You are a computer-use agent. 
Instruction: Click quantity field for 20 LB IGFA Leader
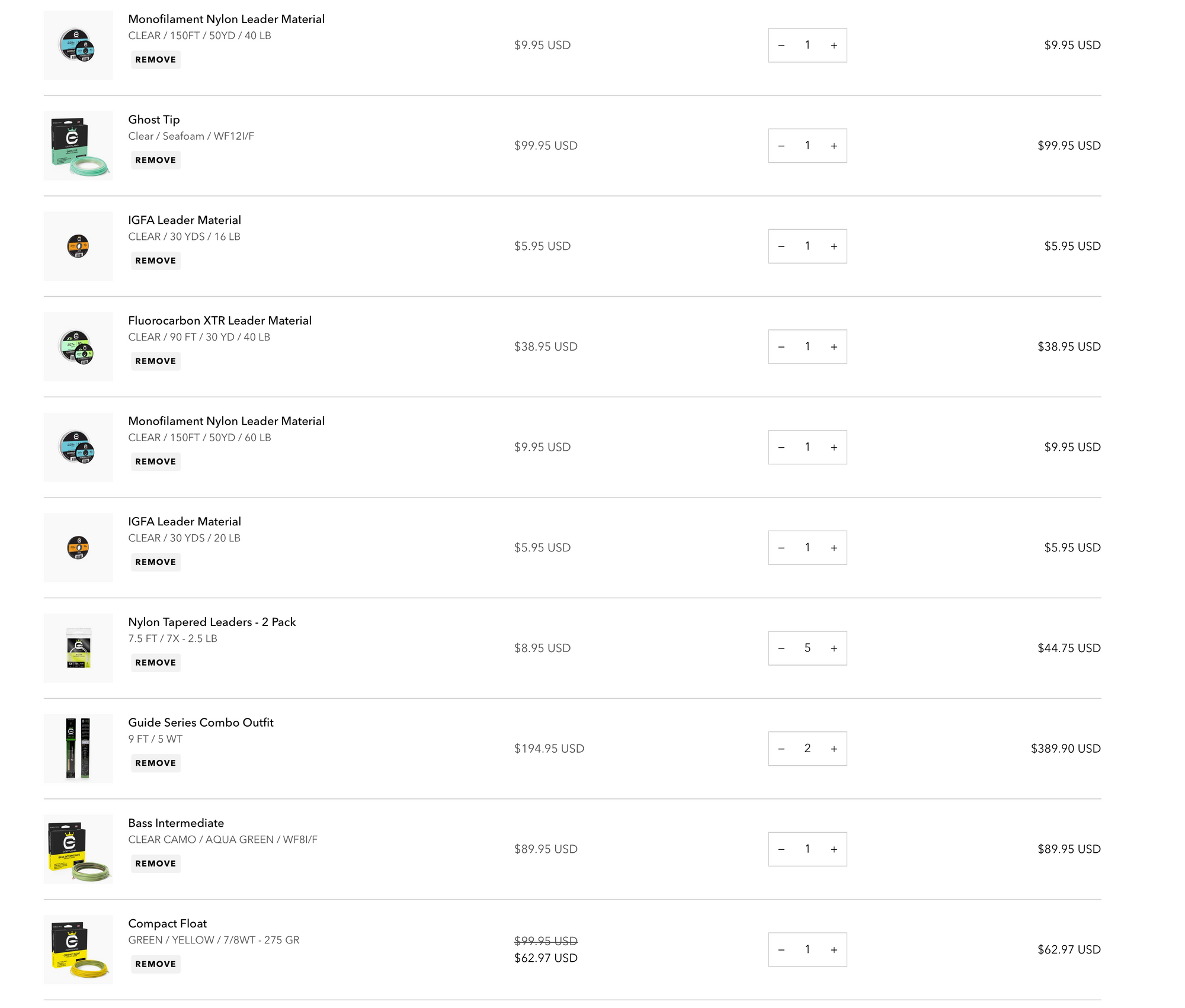(808, 548)
